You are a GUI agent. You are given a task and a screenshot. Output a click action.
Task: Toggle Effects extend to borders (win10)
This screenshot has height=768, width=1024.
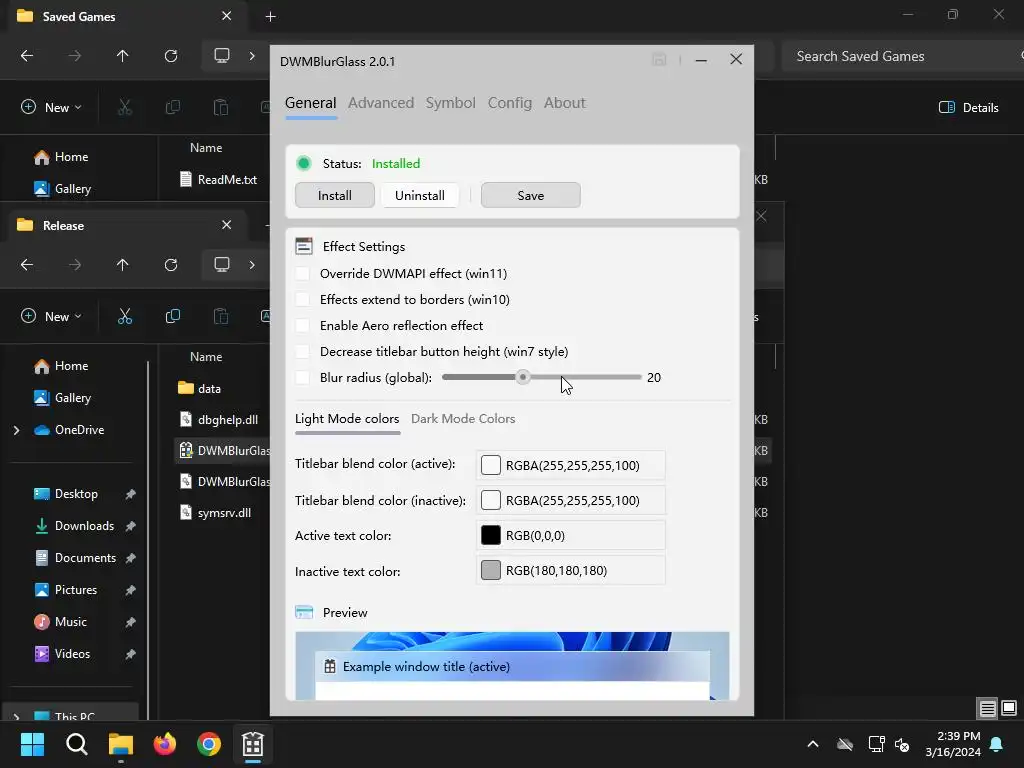(302, 299)
